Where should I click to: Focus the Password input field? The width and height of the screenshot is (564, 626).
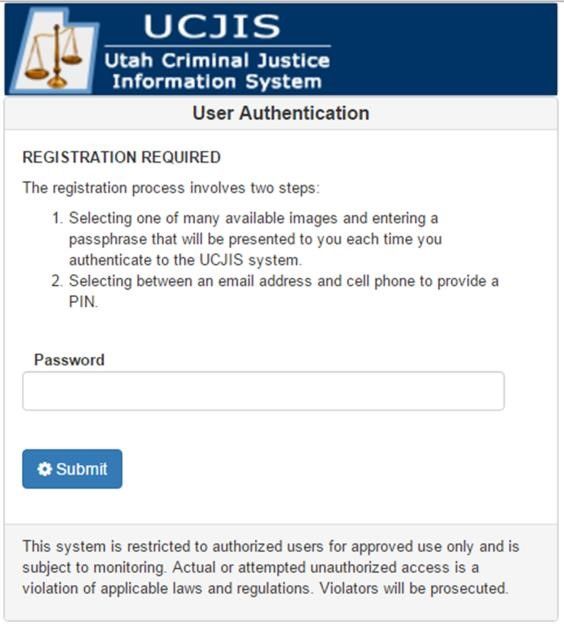[x=263, y=391]
